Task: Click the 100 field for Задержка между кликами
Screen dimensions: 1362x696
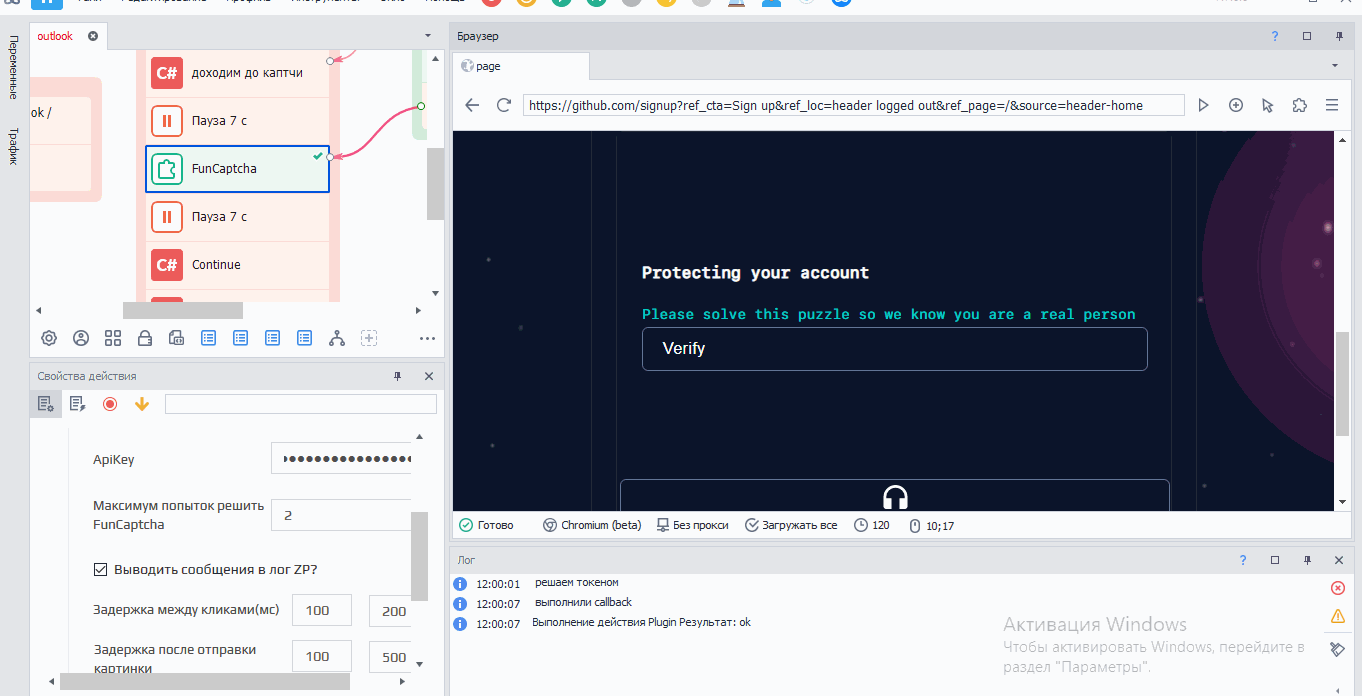Action: click(322, 610)
